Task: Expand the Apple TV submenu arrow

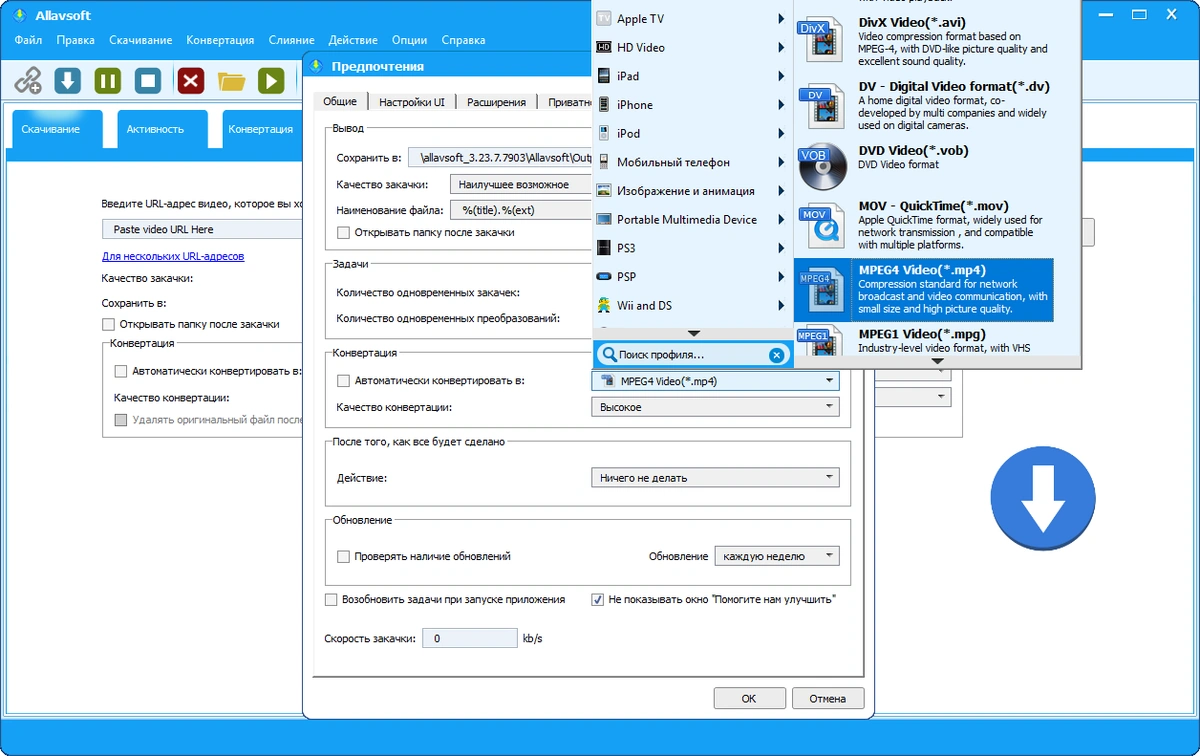Action: [x=780, y=19]
